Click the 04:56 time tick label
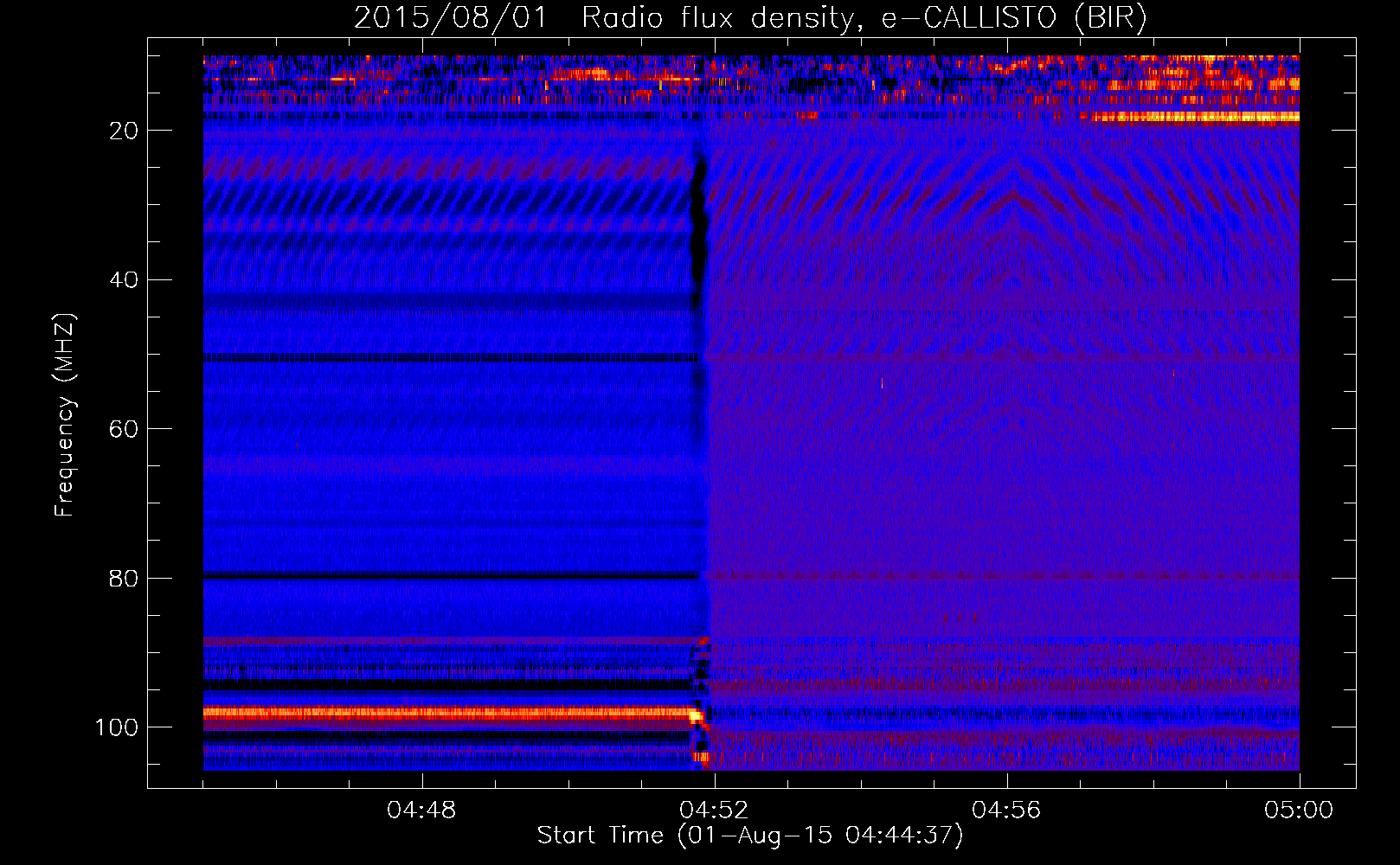 [1006, 811]
